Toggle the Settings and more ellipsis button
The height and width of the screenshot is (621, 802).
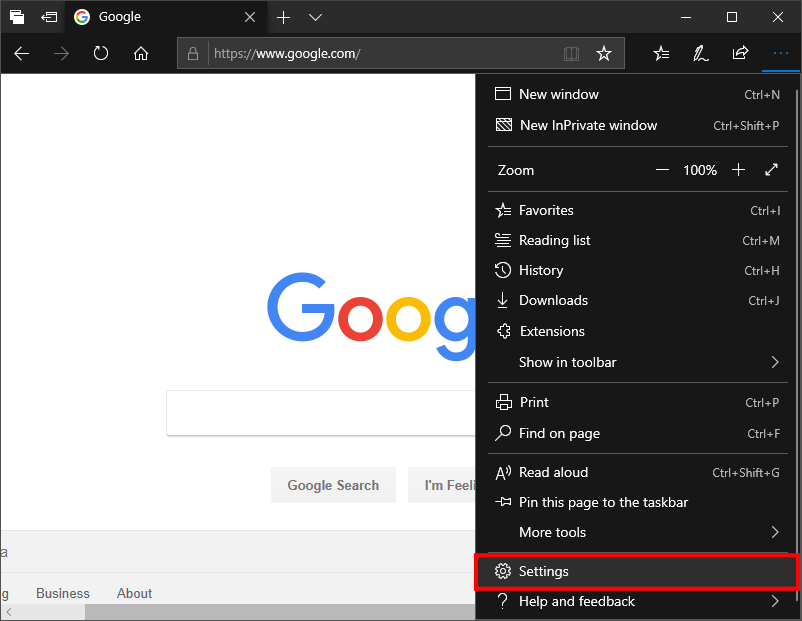coord(781,53)
